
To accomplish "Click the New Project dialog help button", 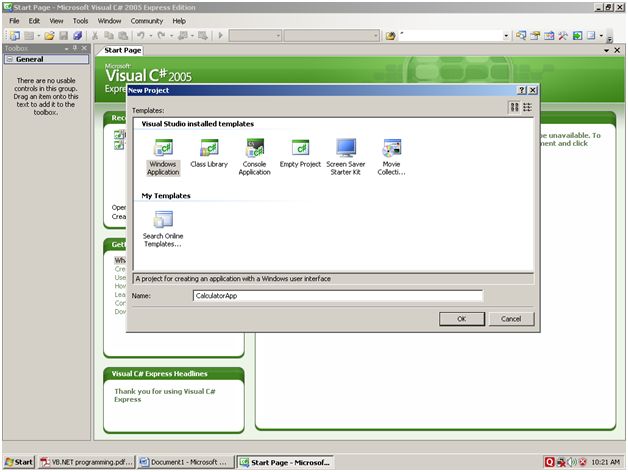I will click(x=522, y=90).
